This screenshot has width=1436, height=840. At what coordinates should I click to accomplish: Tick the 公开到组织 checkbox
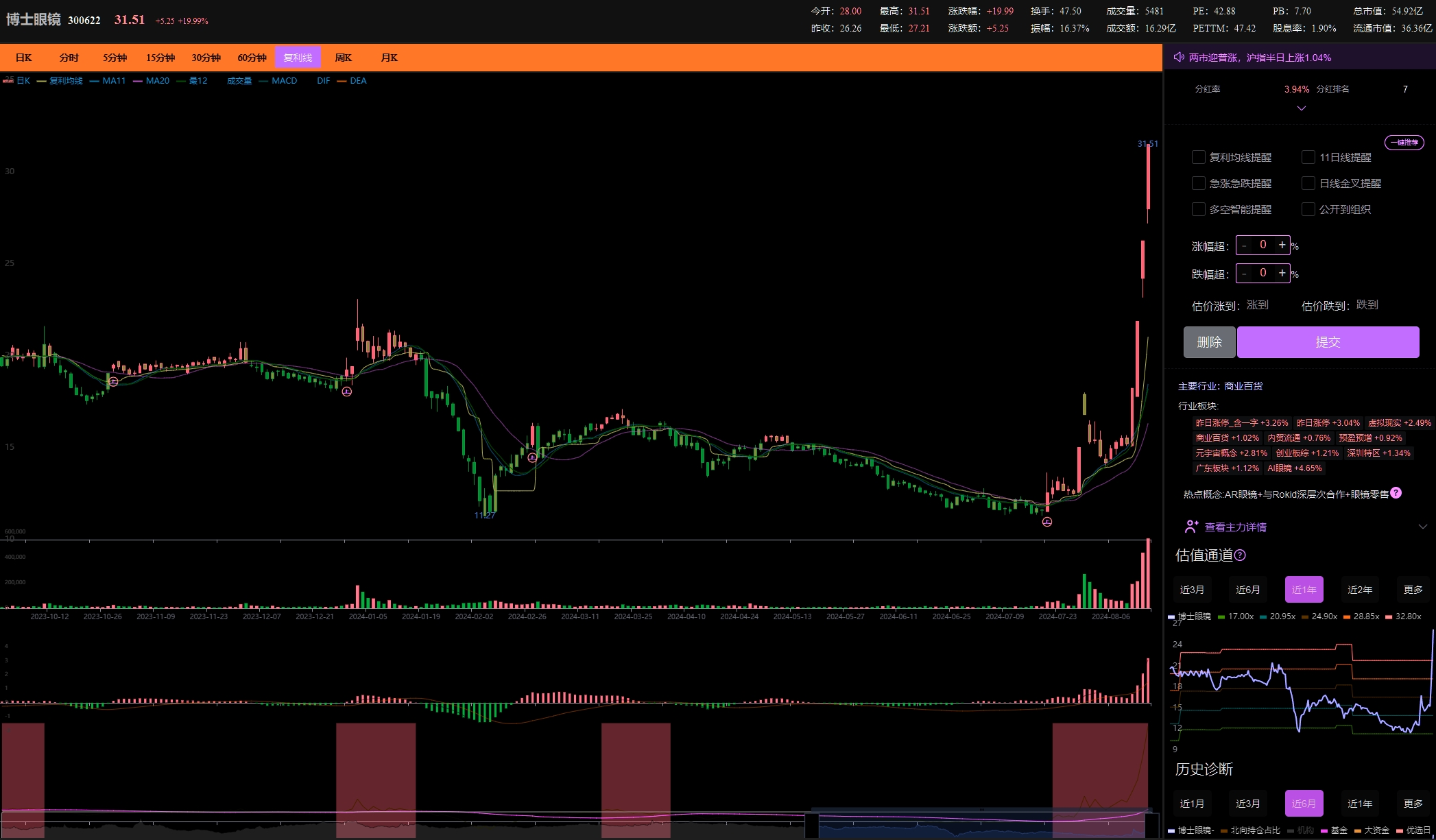pos(1308,209)
